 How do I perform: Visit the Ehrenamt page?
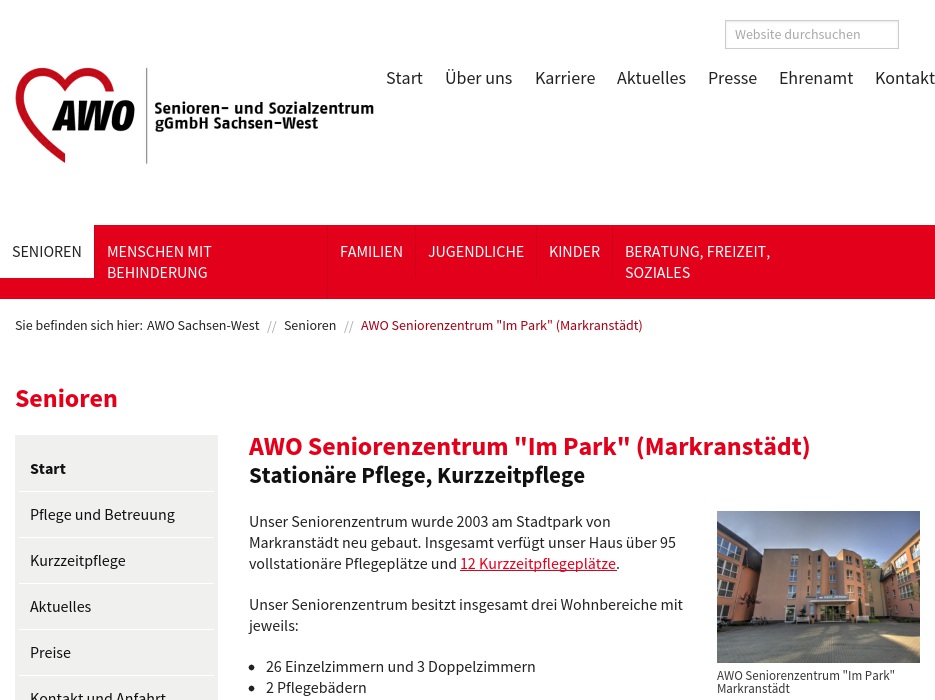[x=816, y=77]
